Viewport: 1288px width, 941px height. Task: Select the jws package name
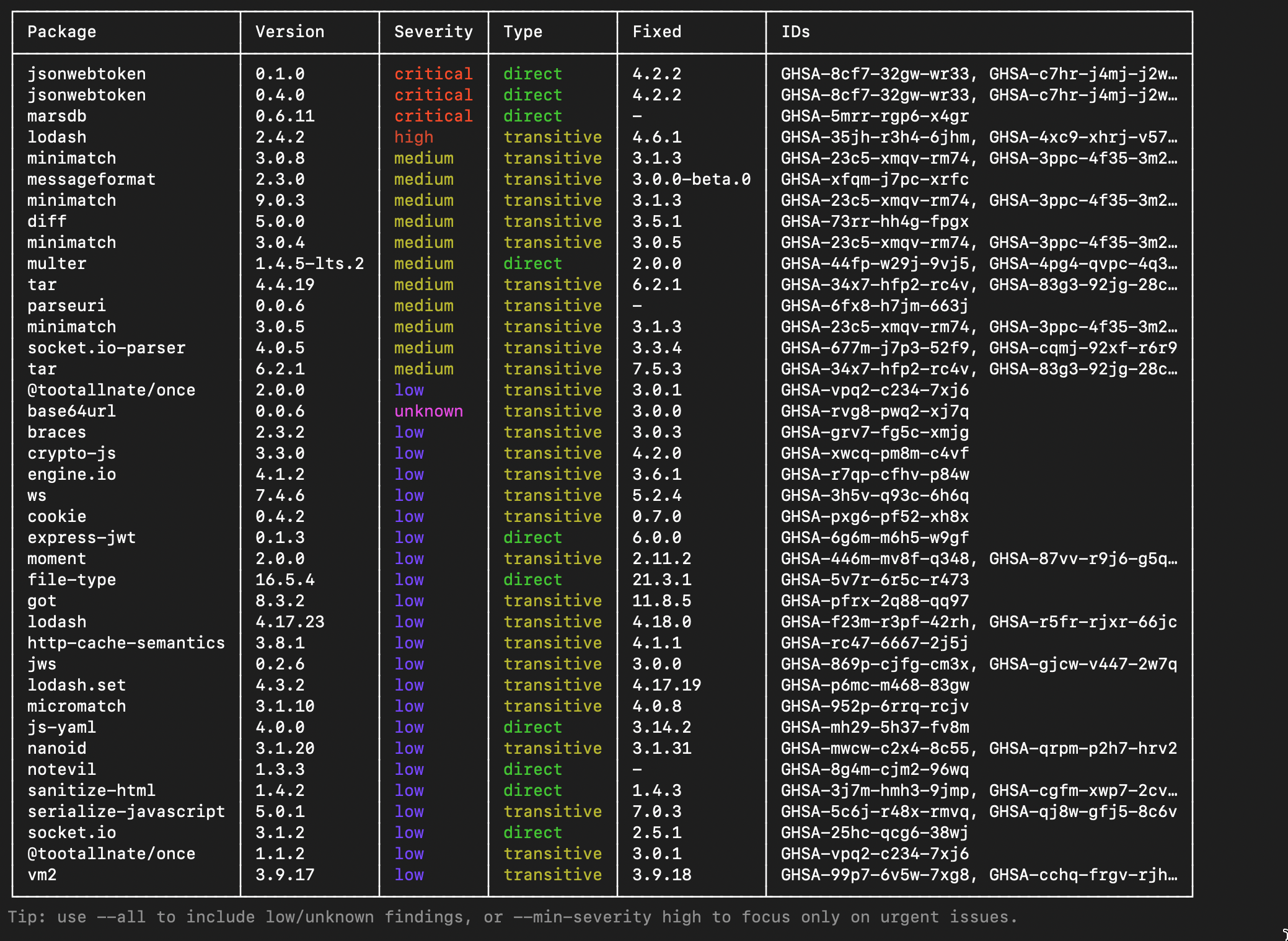(x=42, y=664)
